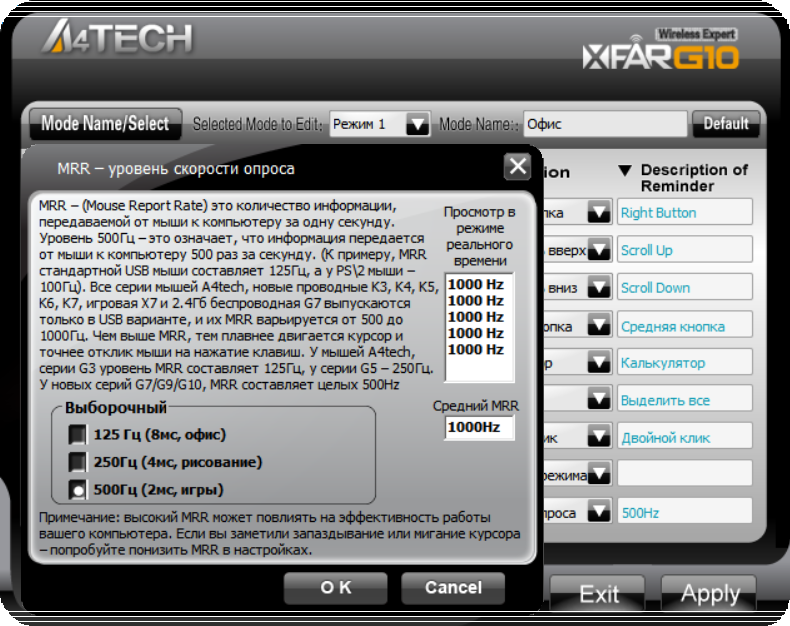
Task: Click the Средний MRR label
Action: (476, 406)
